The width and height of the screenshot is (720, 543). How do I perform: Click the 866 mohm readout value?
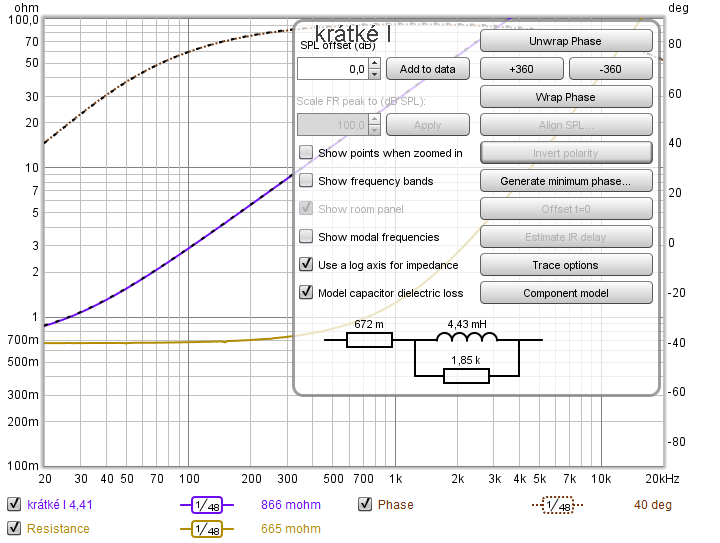tap(291, 505)
